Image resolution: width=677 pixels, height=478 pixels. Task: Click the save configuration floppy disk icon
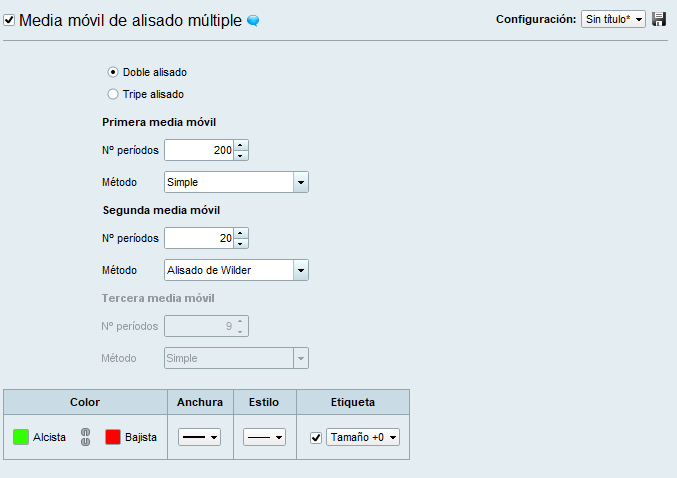click(659, 19)
